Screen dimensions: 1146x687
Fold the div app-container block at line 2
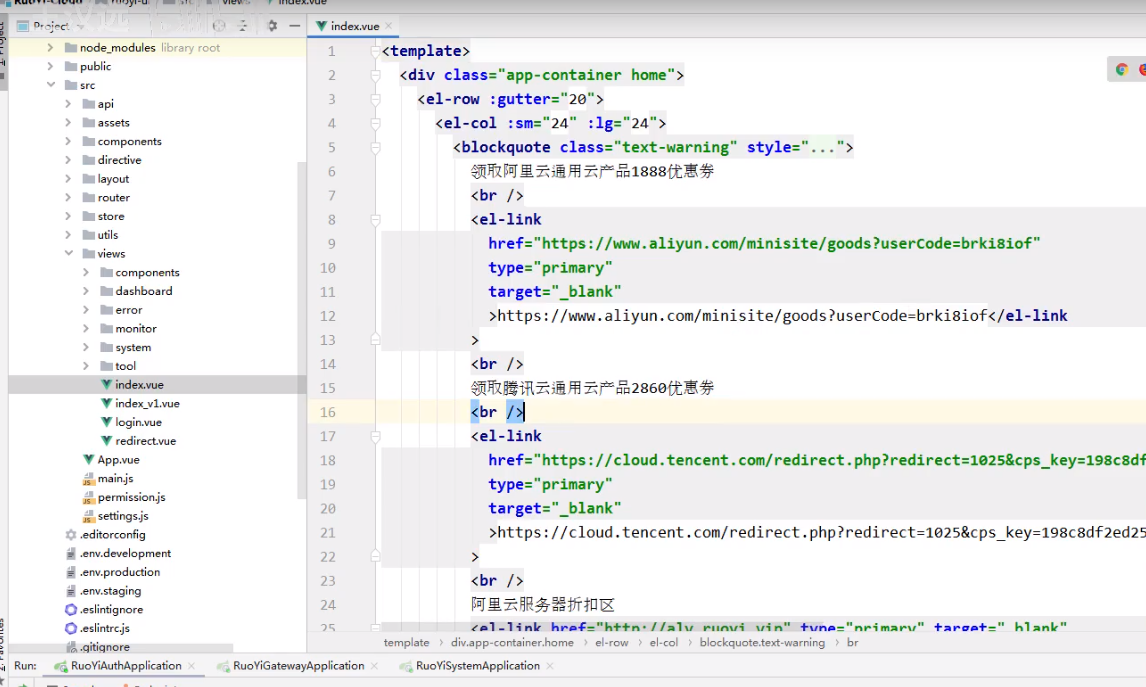coord(375,75)
